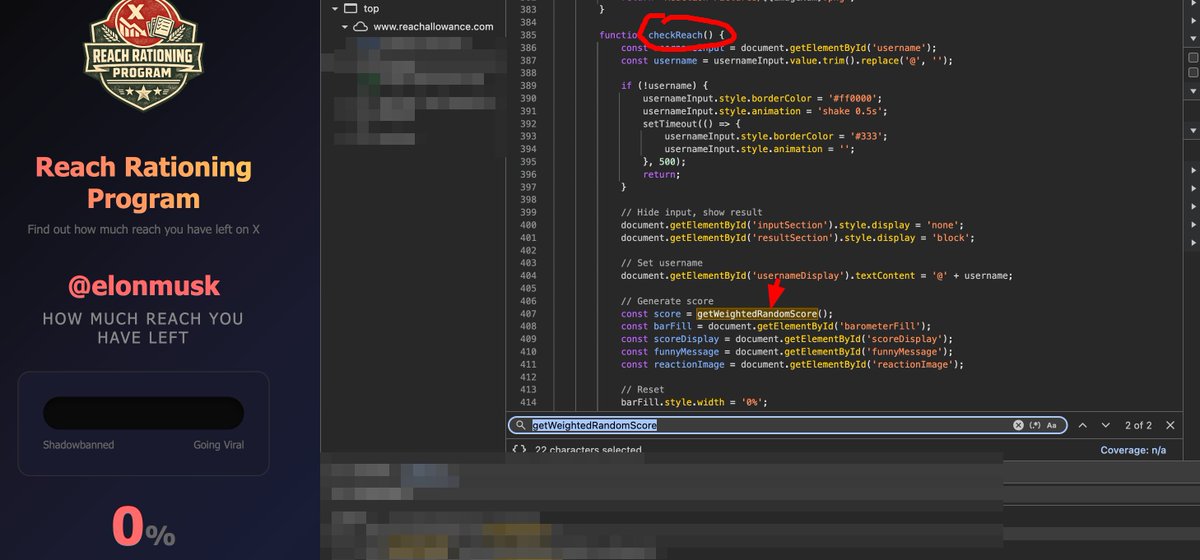Click the 'scoreDisplay' string on line 409
This screenshot has width=1200, height=560.
coord(905,339)
